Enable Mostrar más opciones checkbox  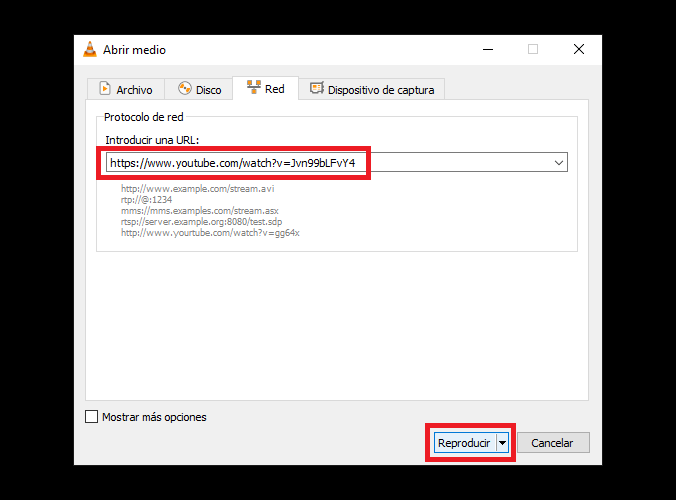click(x=91, y=417)
